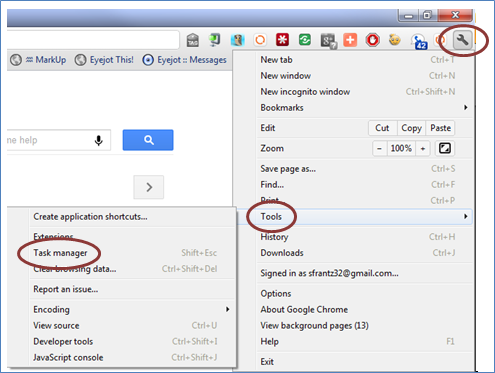This screenshot has height=373, width=495.
Task: Expand the Encoding submenu
Action: (132, 309)
